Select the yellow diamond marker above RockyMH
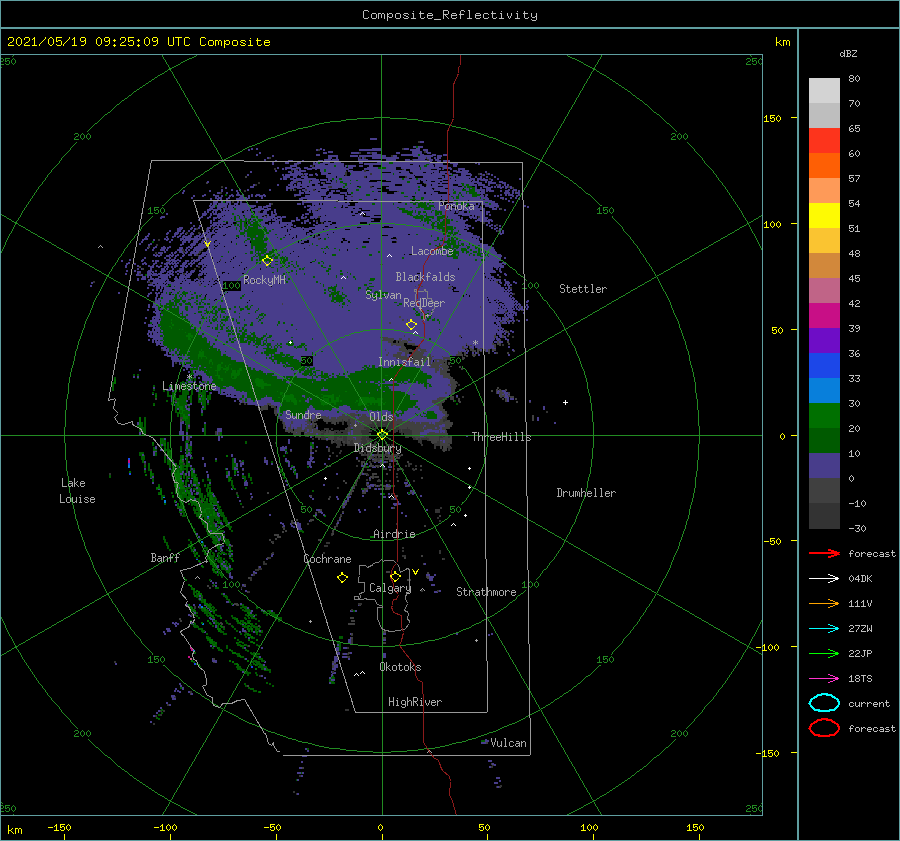Viewport: 900px width, 841px height. pos(267,261)
